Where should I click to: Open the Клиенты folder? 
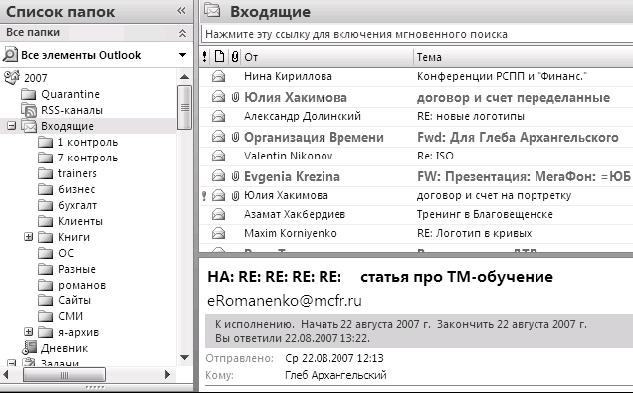tap(80, 221)
